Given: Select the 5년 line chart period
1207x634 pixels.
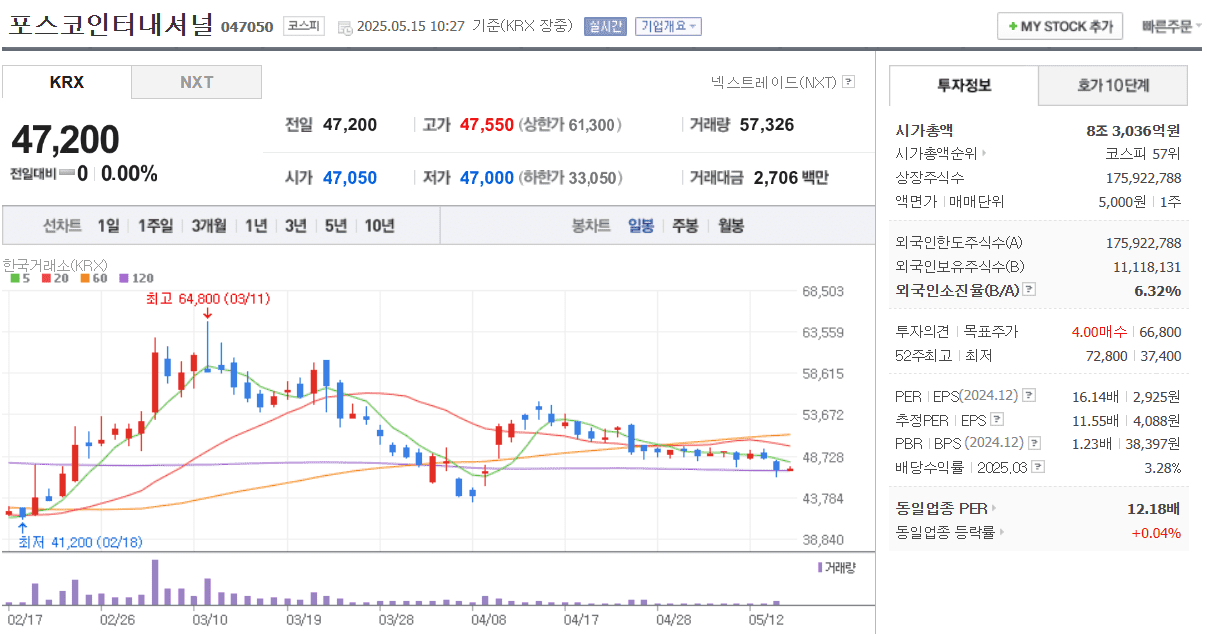Looking at the screenshot, I should click(335, 226).
